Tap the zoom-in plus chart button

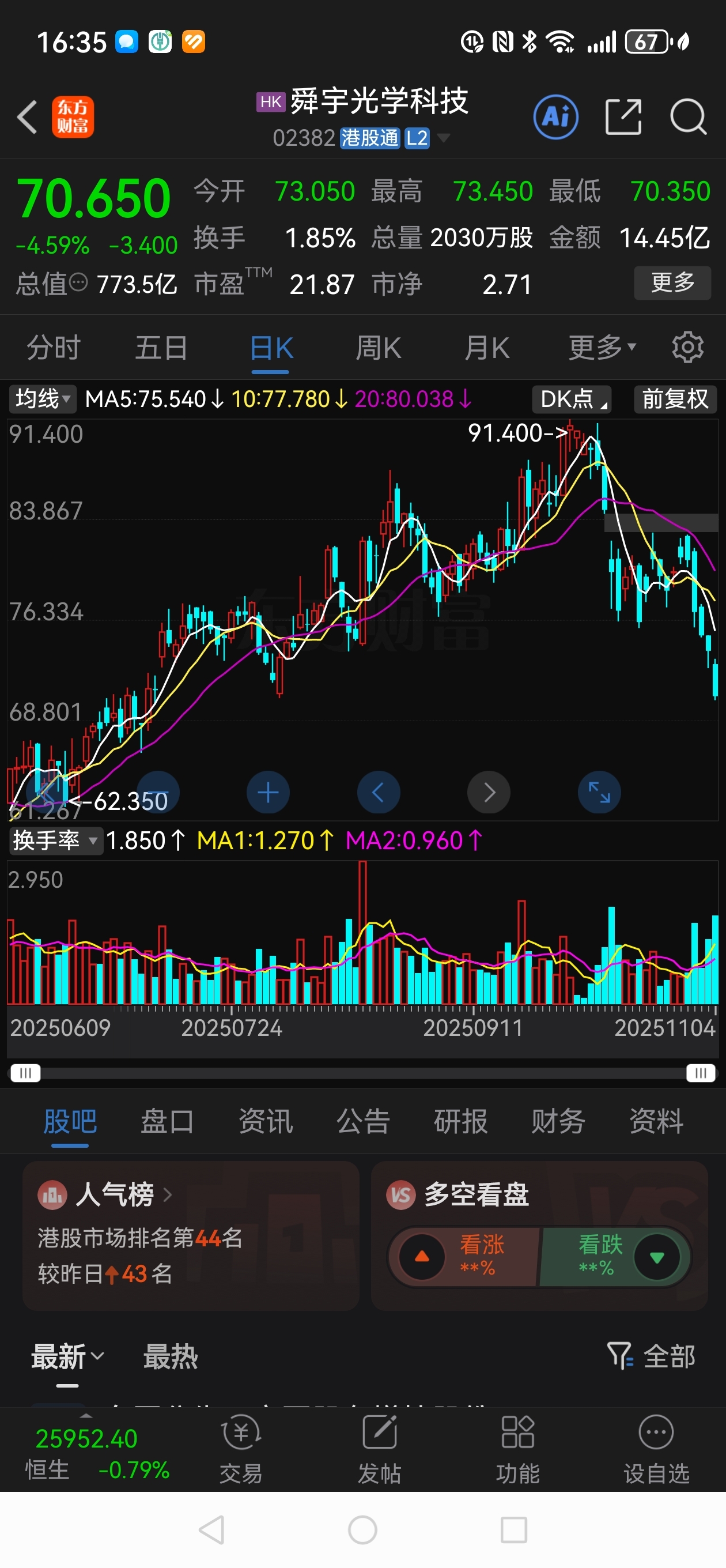269,793
